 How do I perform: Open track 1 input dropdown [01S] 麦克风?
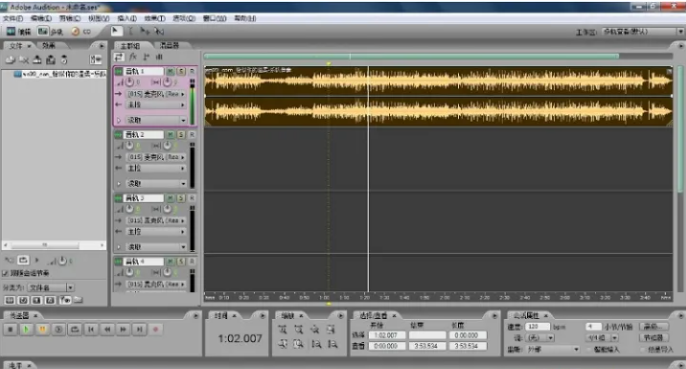pos(156,94)
